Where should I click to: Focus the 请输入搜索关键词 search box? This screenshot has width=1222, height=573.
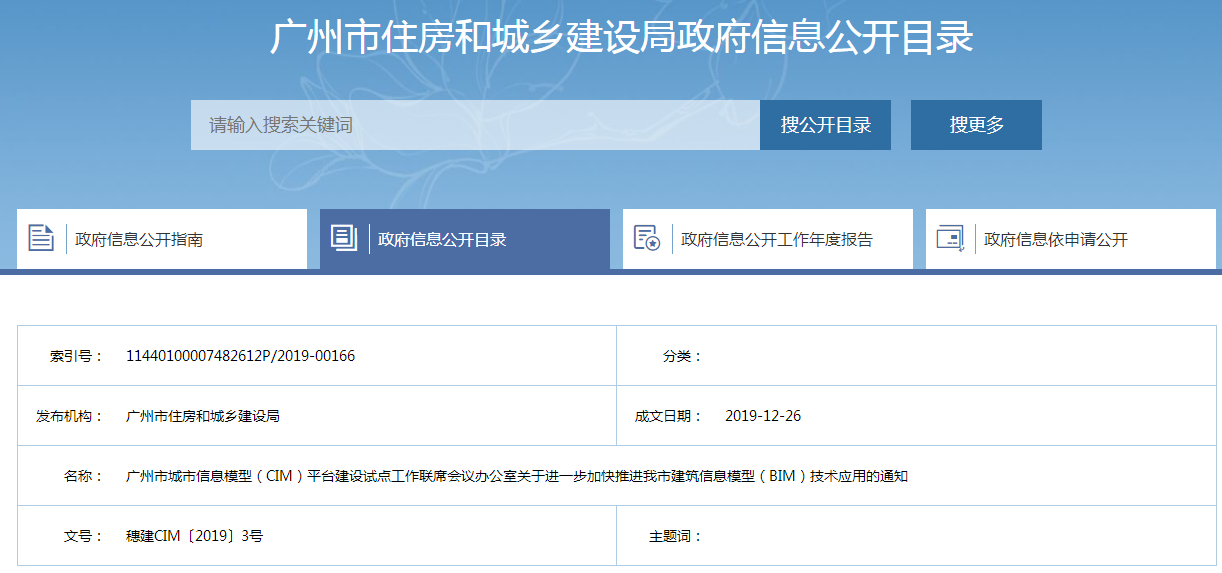coord(475,125)
